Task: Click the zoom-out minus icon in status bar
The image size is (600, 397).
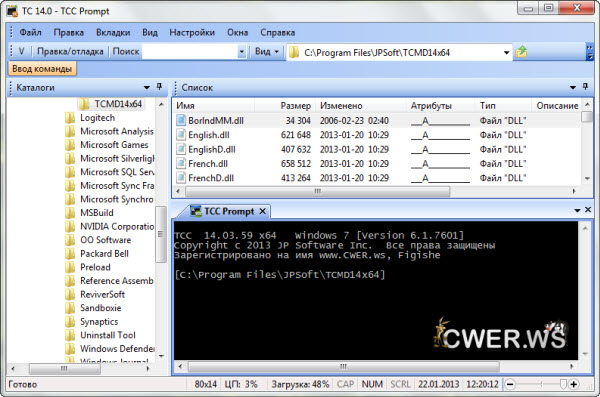Action: click(510, 384)
